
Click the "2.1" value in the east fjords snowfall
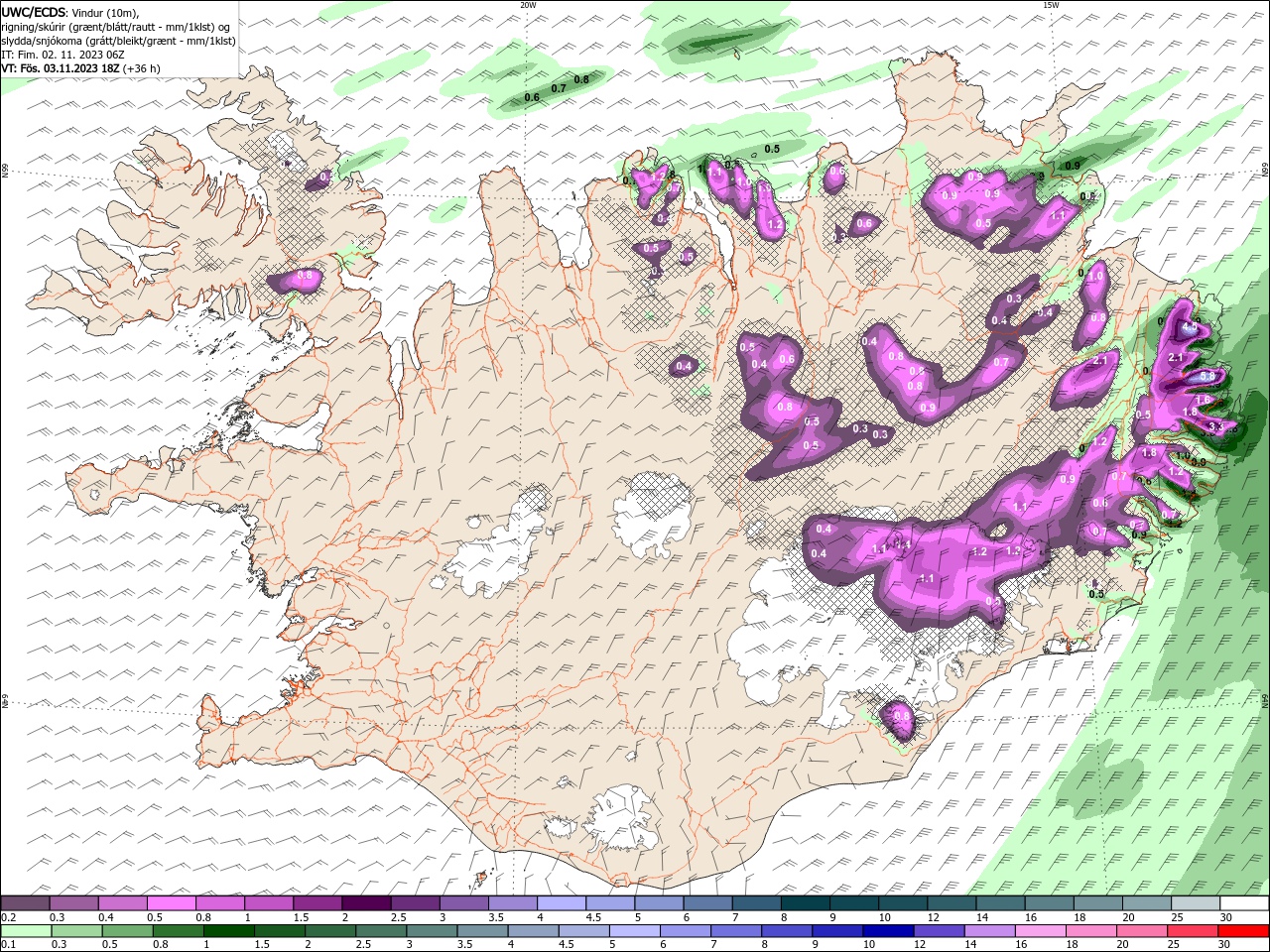[1177, 357]
